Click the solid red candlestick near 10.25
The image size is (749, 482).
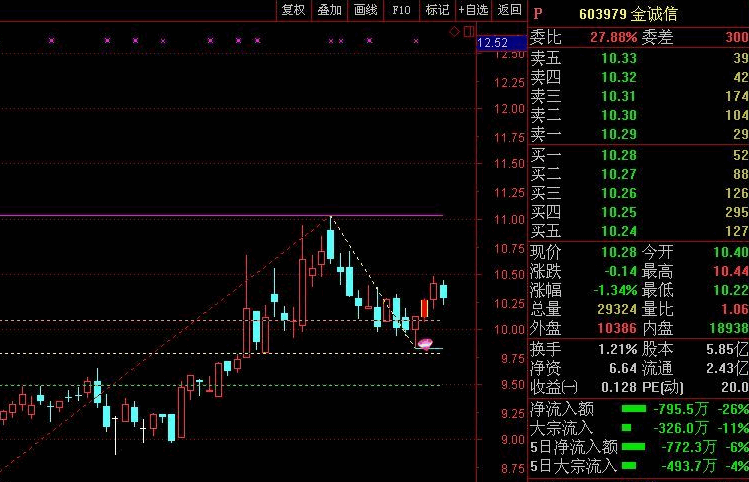[424, 309]
